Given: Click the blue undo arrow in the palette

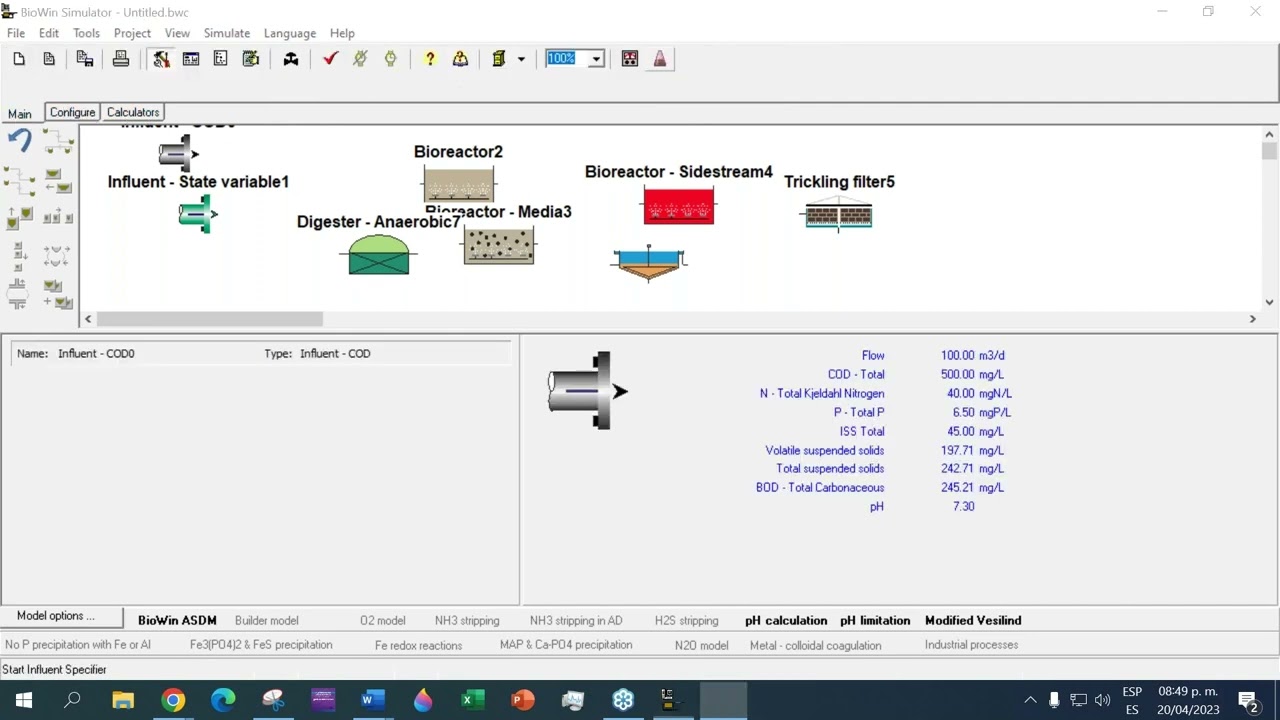Looking at the screenshot, I should 20,141.
